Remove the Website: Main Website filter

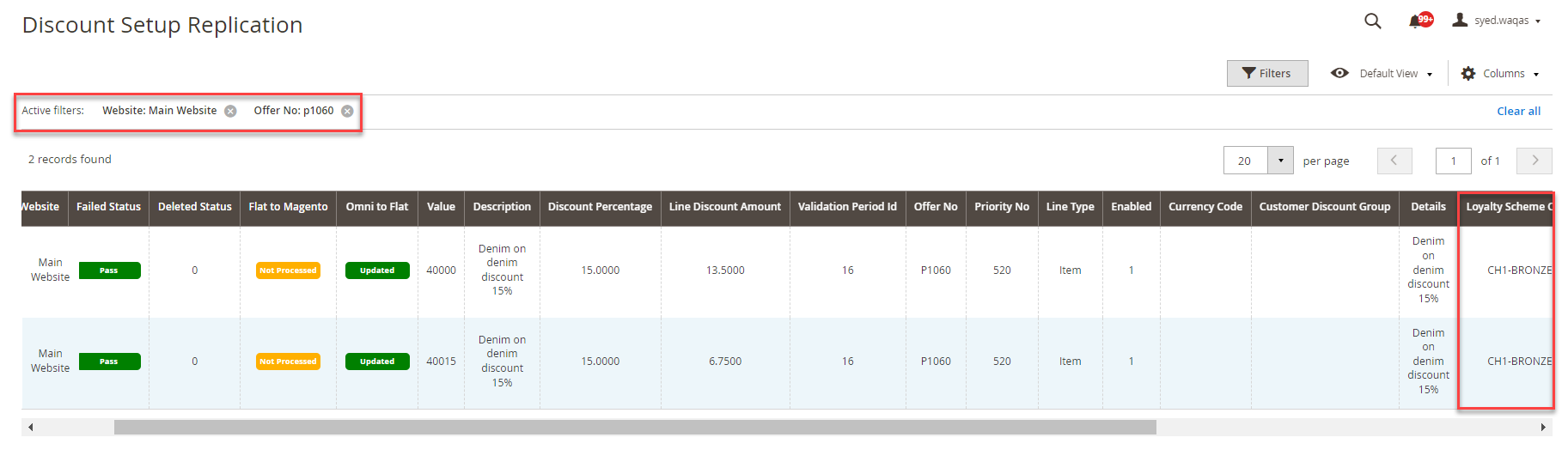(230, 111)
